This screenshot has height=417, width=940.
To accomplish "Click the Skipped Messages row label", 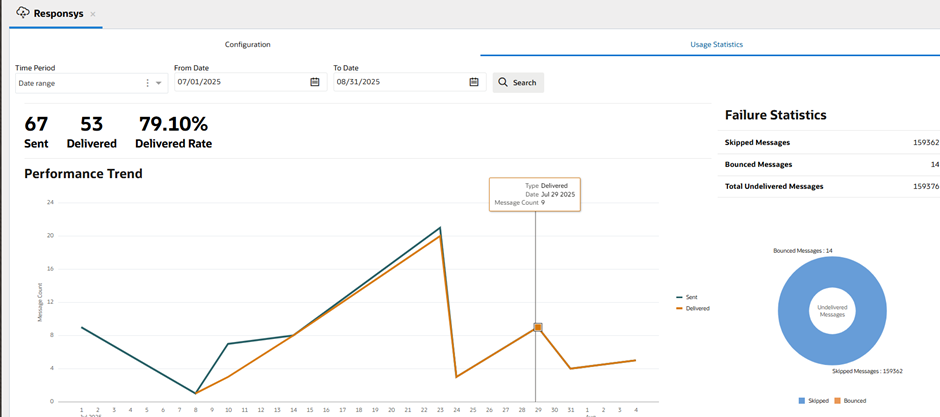I will pyautogui.click(x=757, y=143).
